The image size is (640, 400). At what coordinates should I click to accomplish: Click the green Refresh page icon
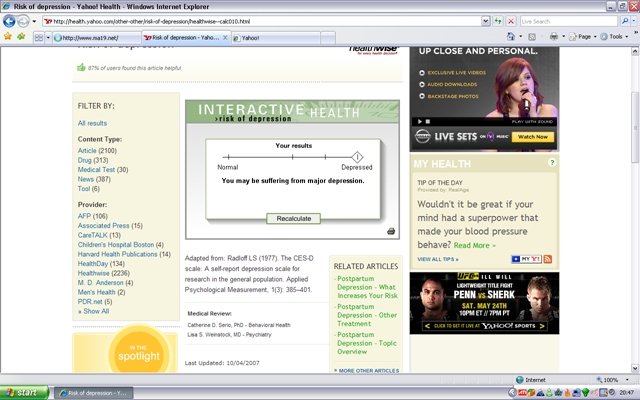[x=498, y=21]
